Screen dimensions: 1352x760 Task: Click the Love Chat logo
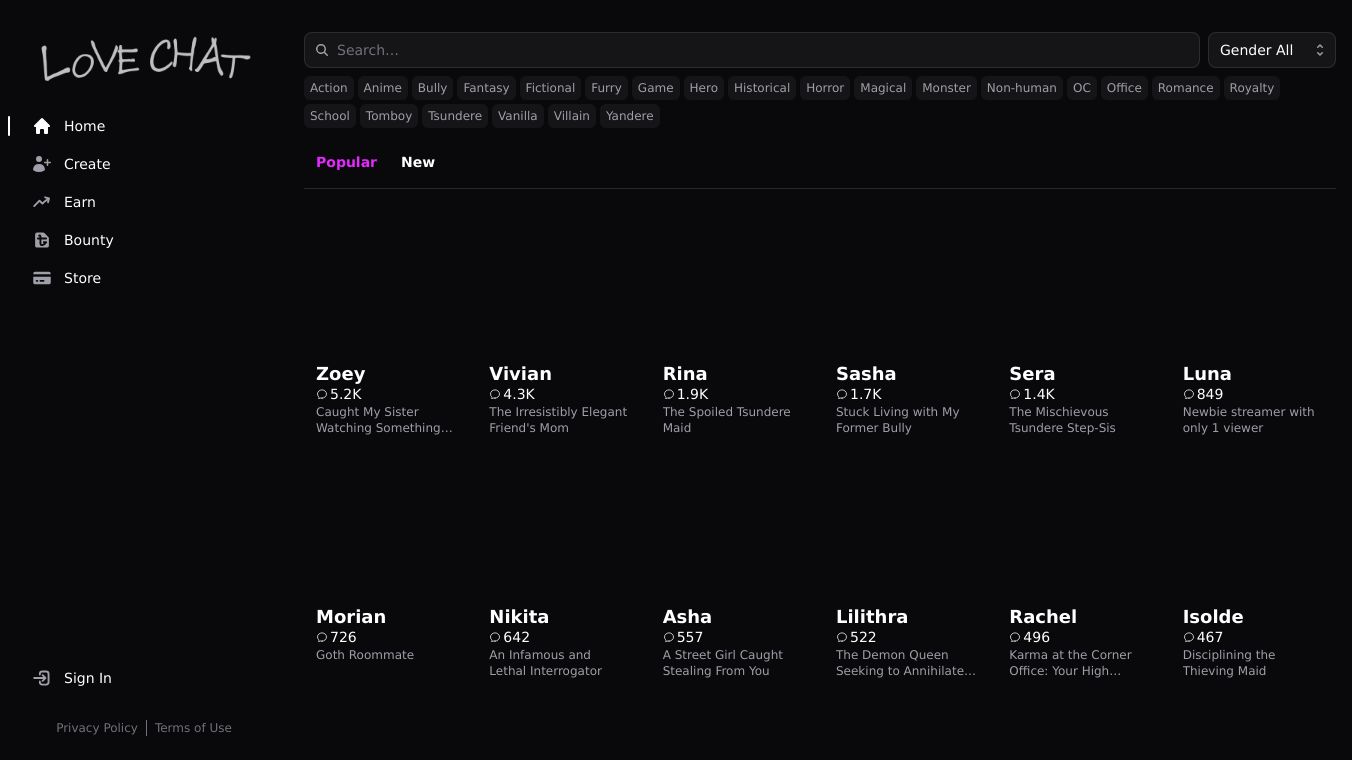tap(145, 60)
